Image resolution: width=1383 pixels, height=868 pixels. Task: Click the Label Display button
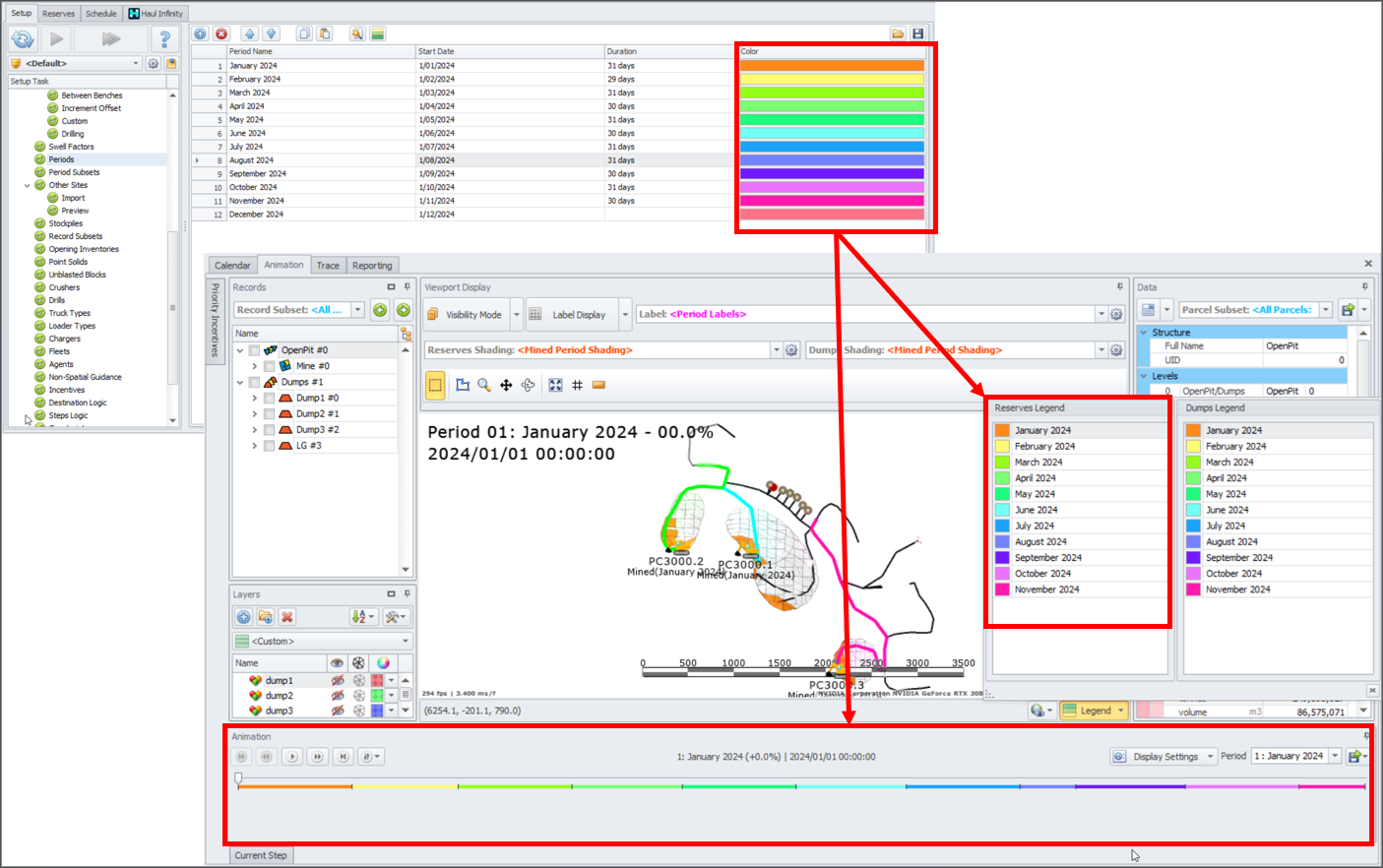[569, 315]
